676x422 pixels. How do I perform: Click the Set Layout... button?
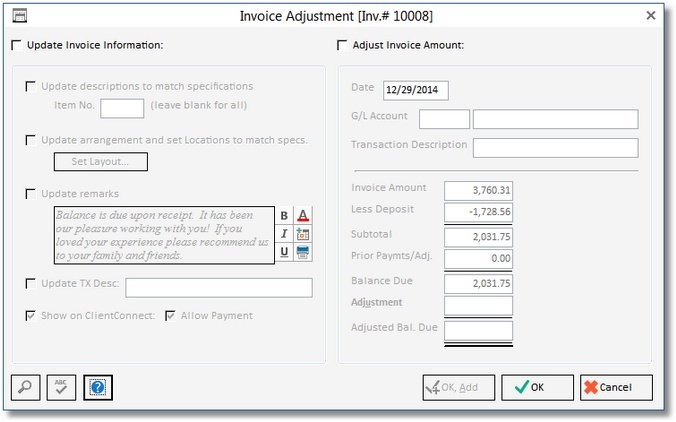pos(100,162)
